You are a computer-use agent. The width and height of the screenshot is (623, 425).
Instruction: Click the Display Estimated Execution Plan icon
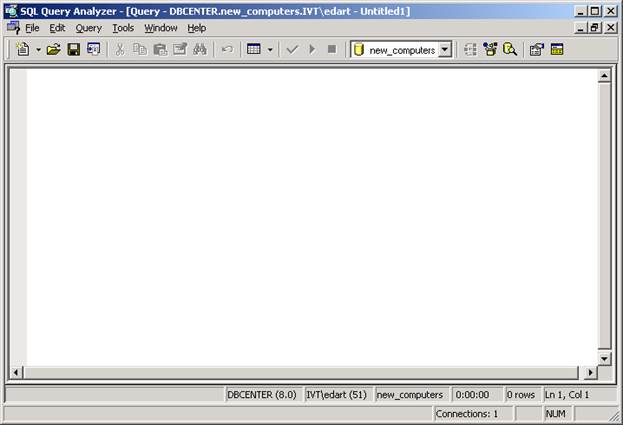[x=470, y=49]
